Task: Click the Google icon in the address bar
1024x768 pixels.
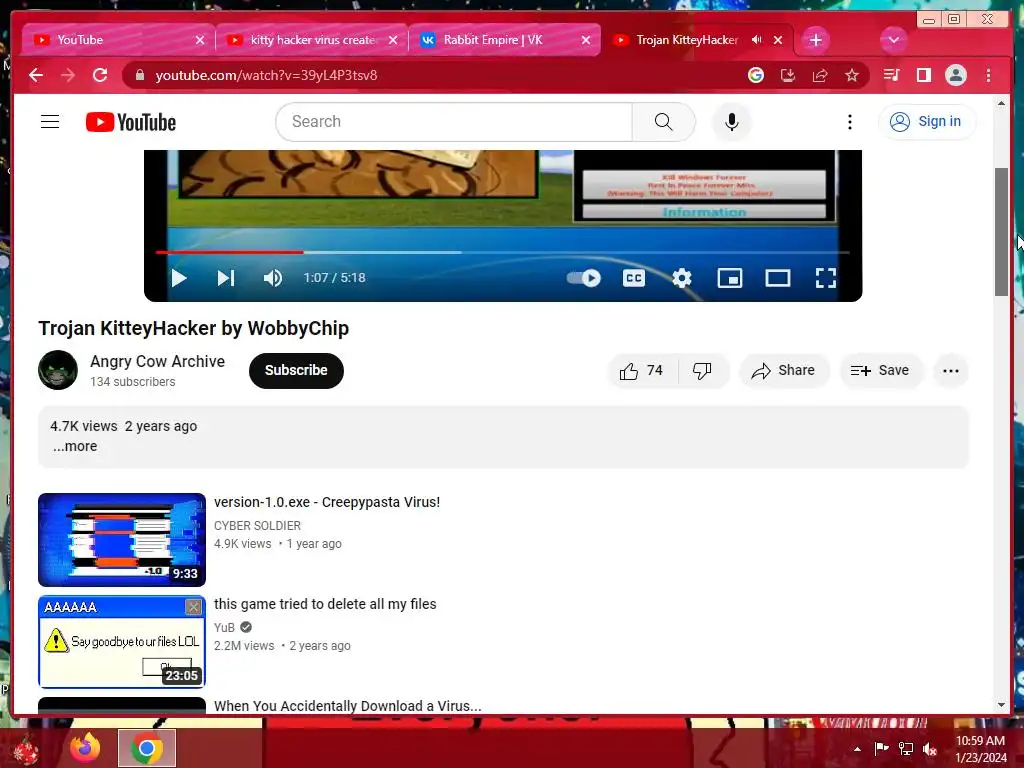Action: (x=756, y=75)
